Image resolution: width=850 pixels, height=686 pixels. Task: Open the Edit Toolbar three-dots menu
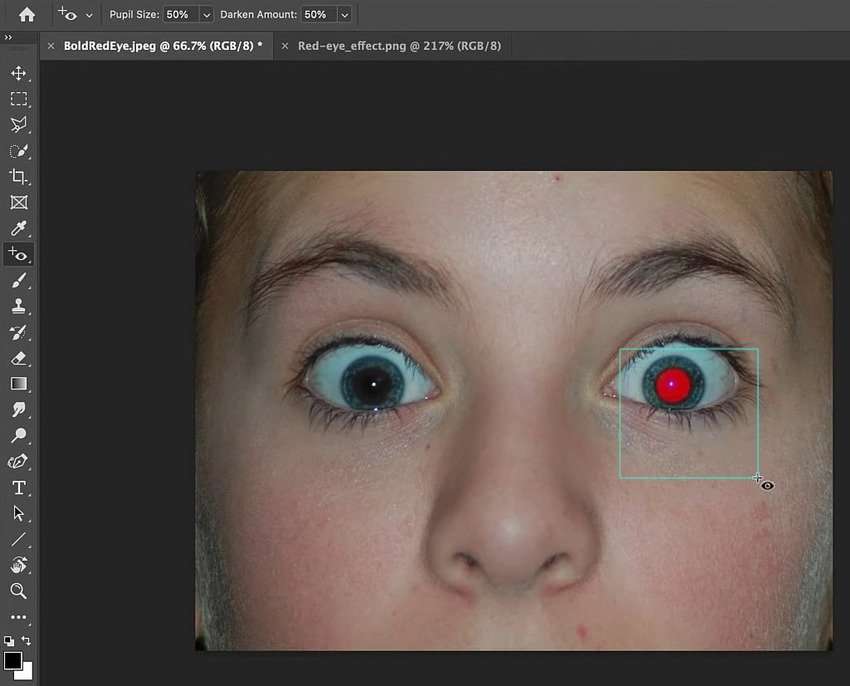pyautogui.click(x=18, y=617)
